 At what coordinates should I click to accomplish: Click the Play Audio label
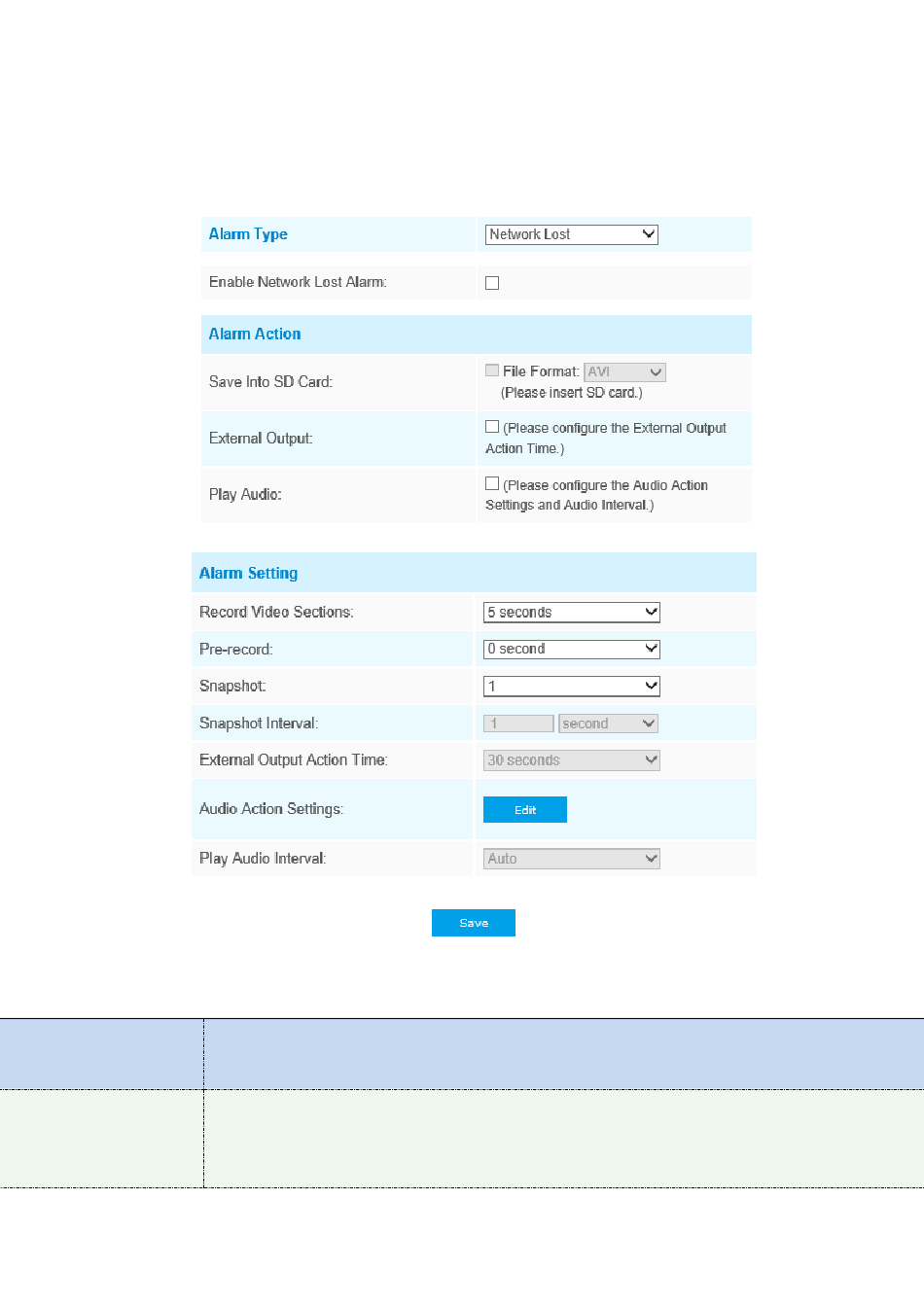(x=245, y=495)
